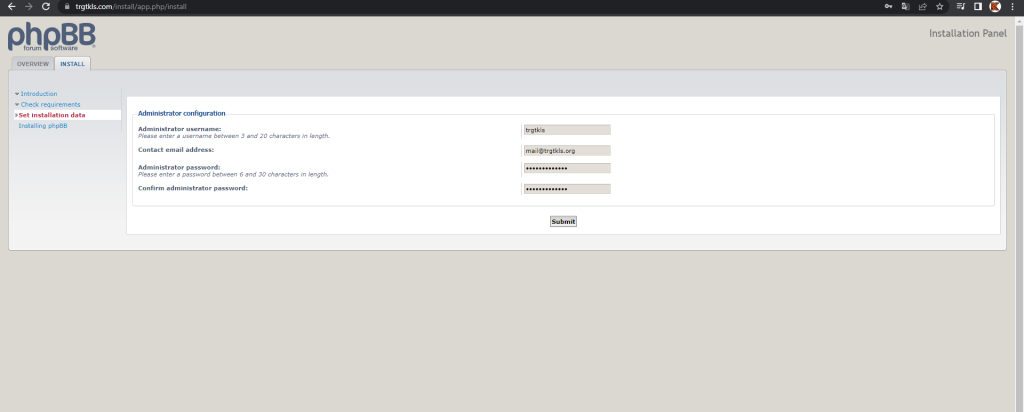Open Check requirements step in sidebar
The image size is (1024, 412).
pyautogui.click(x=50, y=104)
